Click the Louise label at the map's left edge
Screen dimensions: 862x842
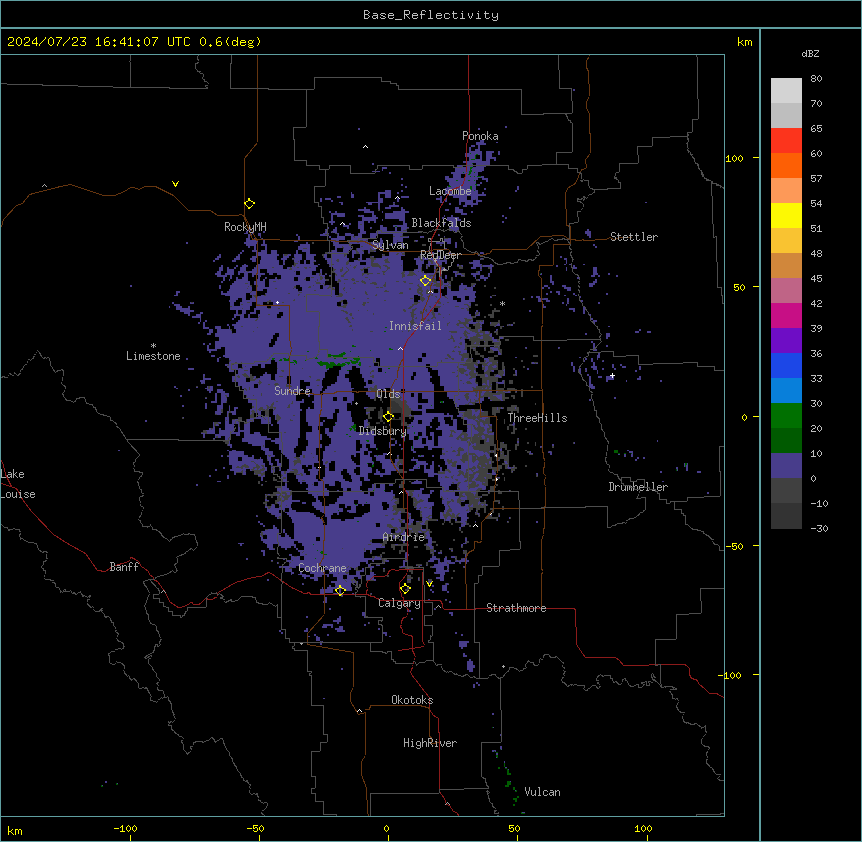coord(18,494)
